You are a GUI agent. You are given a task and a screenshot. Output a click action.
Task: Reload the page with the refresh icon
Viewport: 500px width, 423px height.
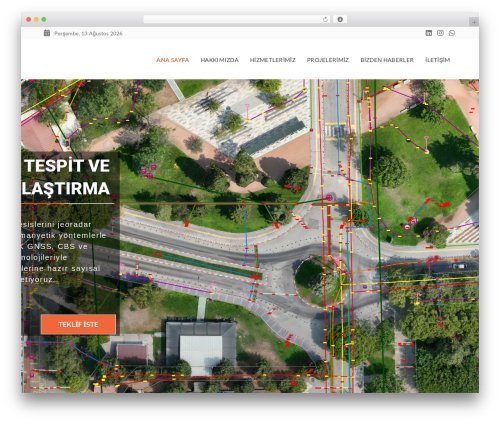tap(325, 20)
